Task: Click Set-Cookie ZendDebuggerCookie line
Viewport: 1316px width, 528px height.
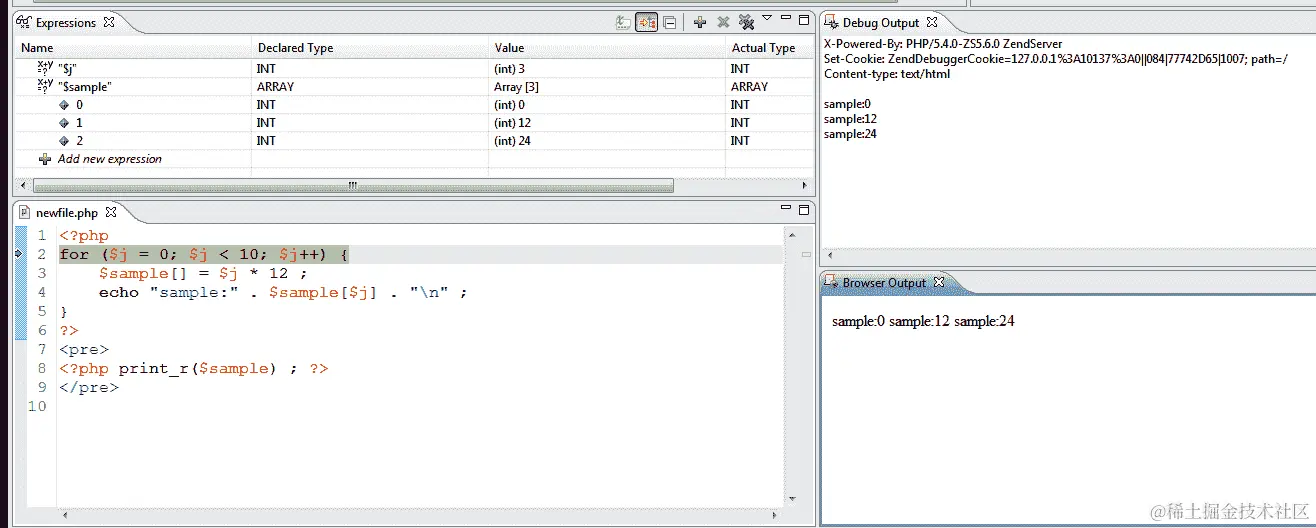Action: point(1056,59)
